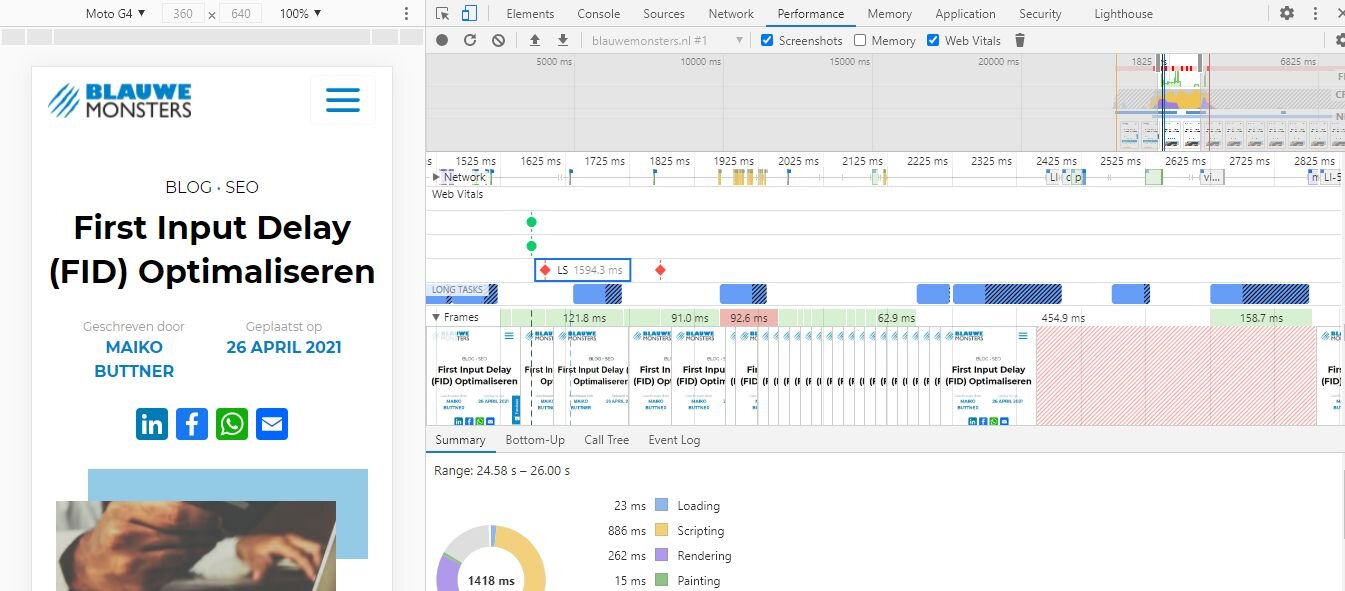Click the 26 APRIL 2021 publish date

(284, 347)
